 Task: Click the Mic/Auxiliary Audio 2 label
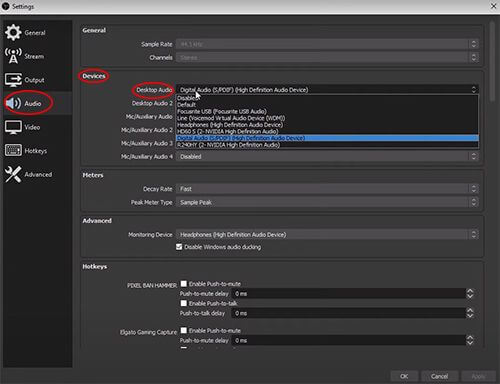(147, 130)
